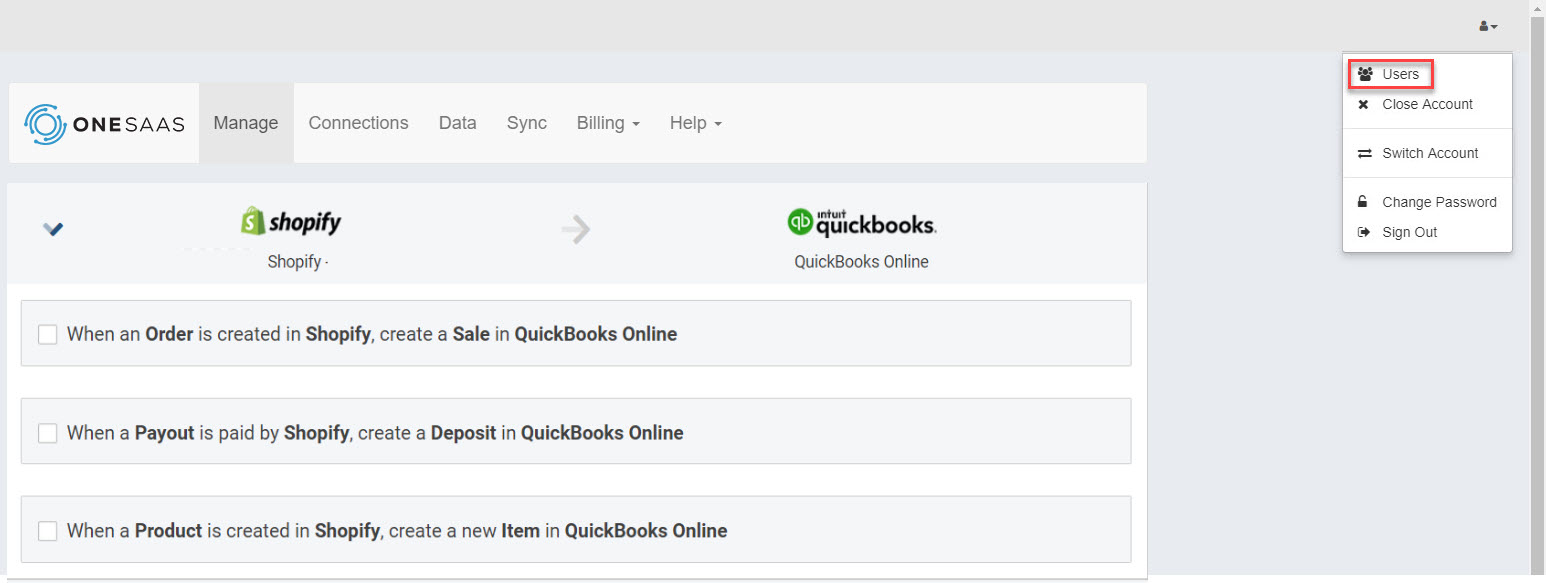Click the Intuit QuickBooks logo

click(862, 221)
